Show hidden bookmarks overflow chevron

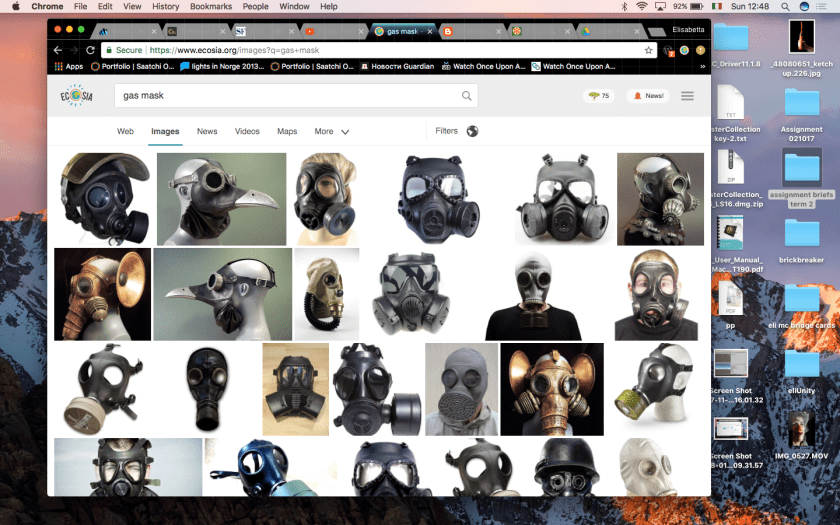[703, 67]
